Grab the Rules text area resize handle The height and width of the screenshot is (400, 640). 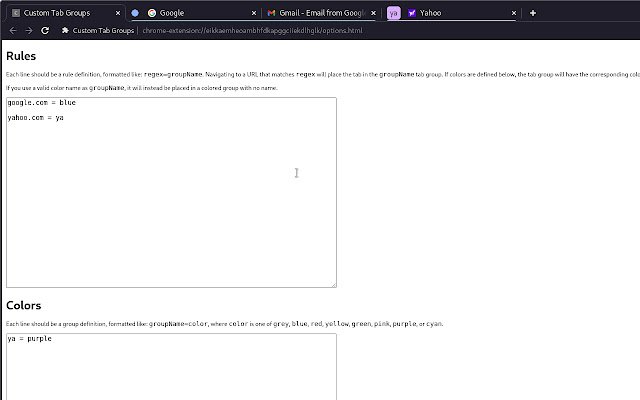click(x=334, y=284)
